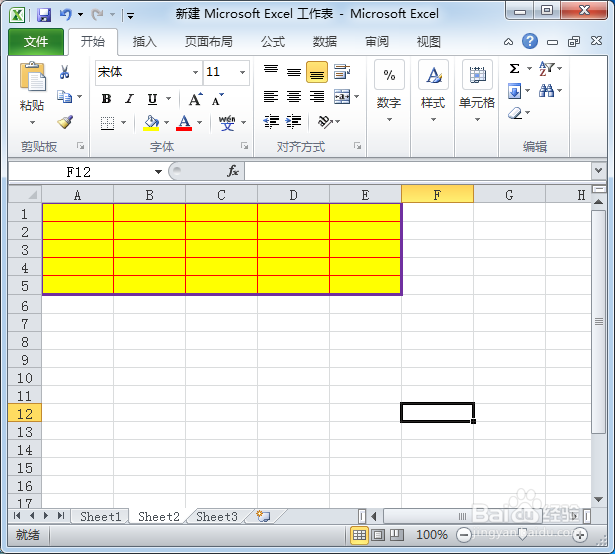Undo the last action
This screenshot has width=615, height=554.
(66, 15)
